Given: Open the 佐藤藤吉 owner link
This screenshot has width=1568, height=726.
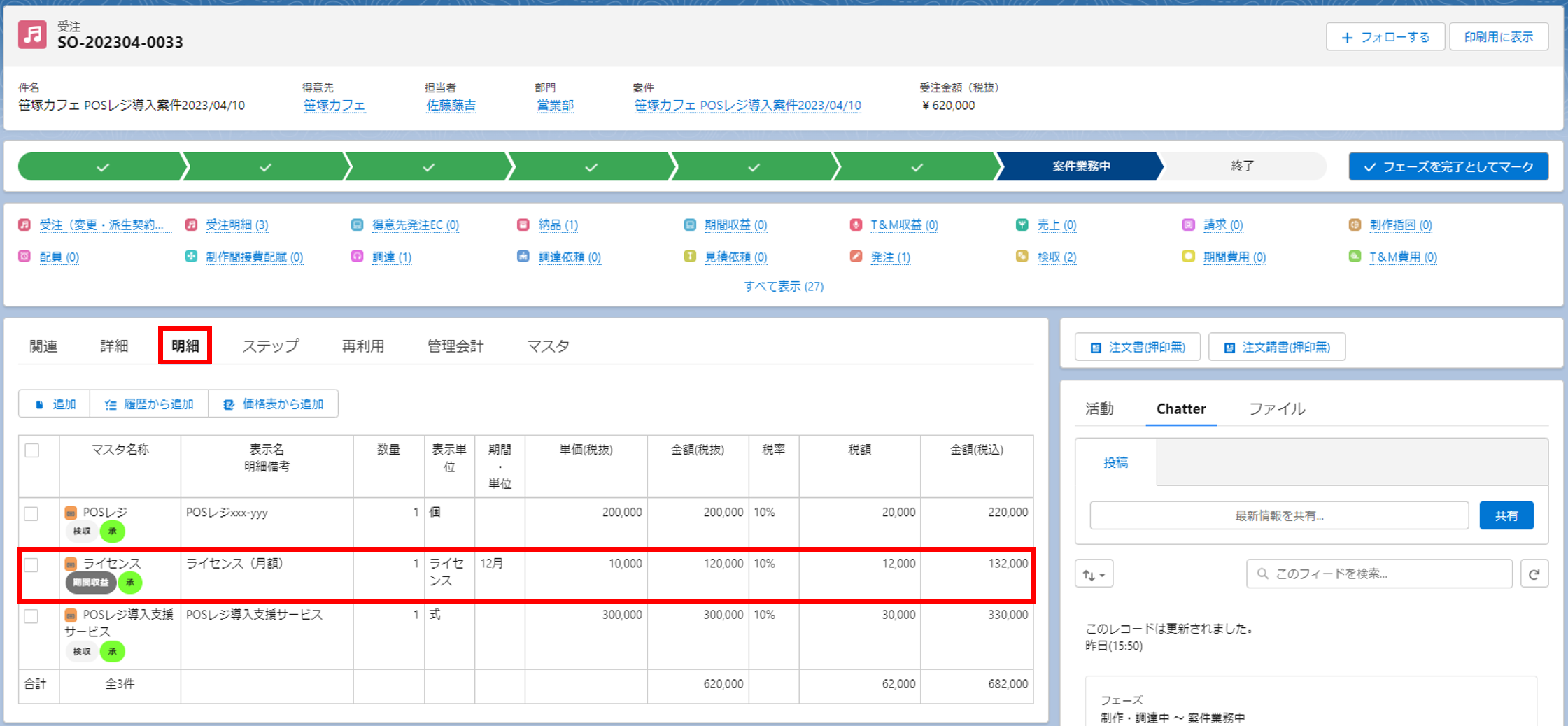Looking at the screenshot, I should (451, 106).
